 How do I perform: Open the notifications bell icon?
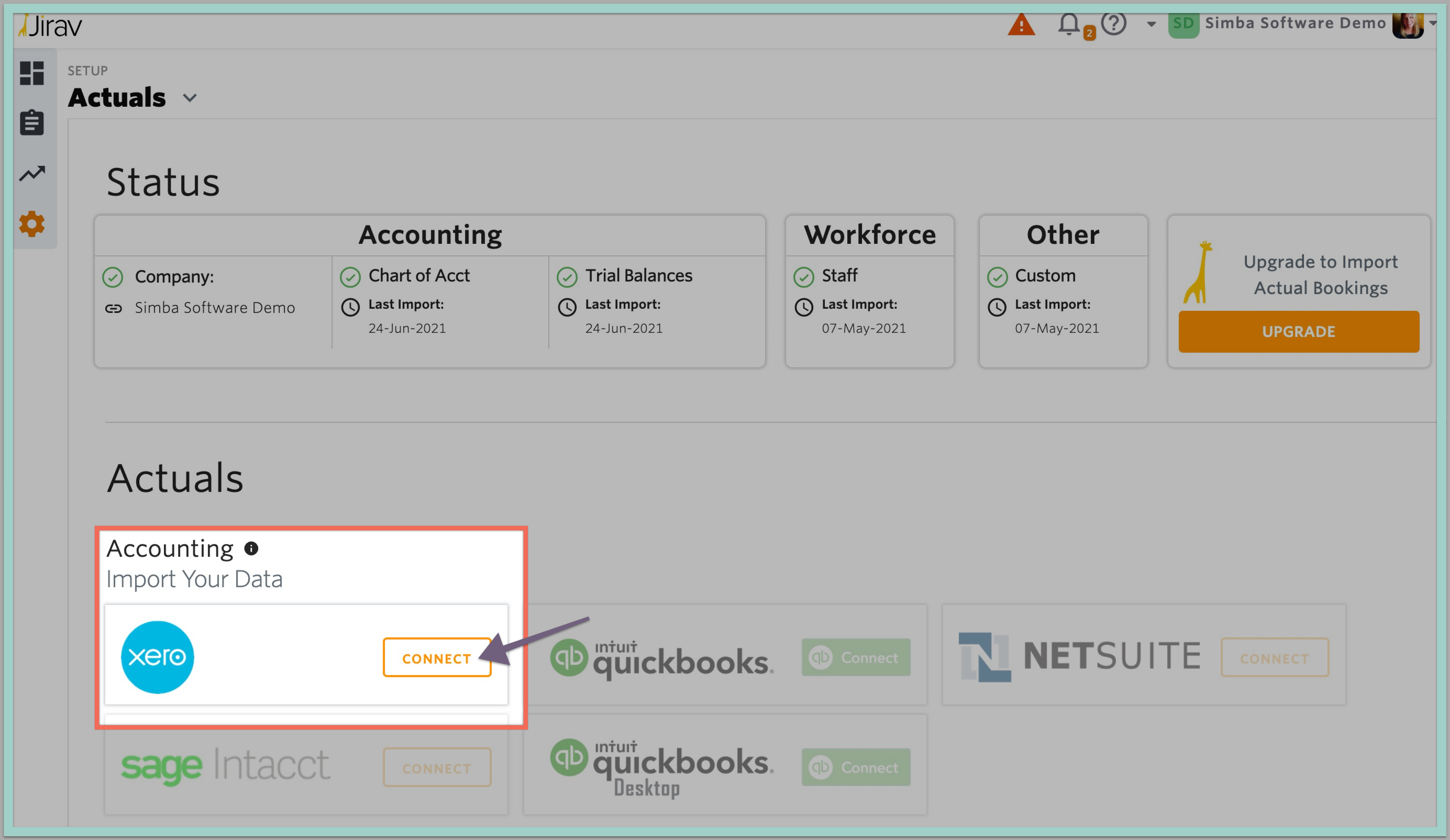point(1069,24)
